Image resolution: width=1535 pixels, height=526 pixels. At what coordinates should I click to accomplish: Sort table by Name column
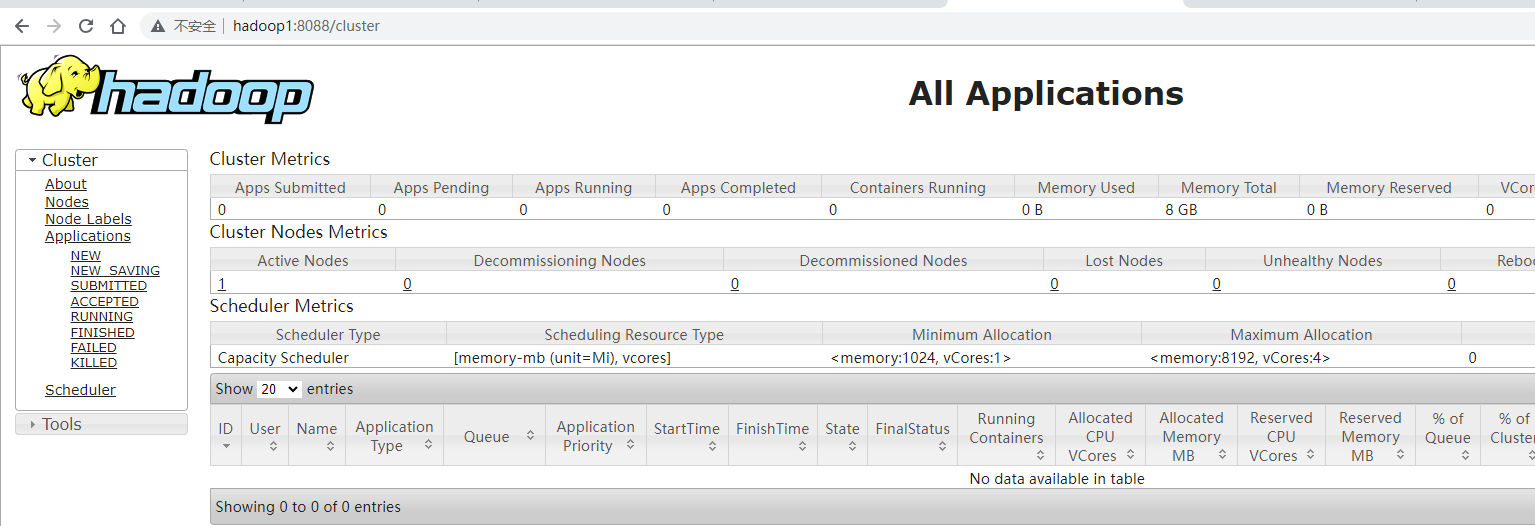coord(317,436)
